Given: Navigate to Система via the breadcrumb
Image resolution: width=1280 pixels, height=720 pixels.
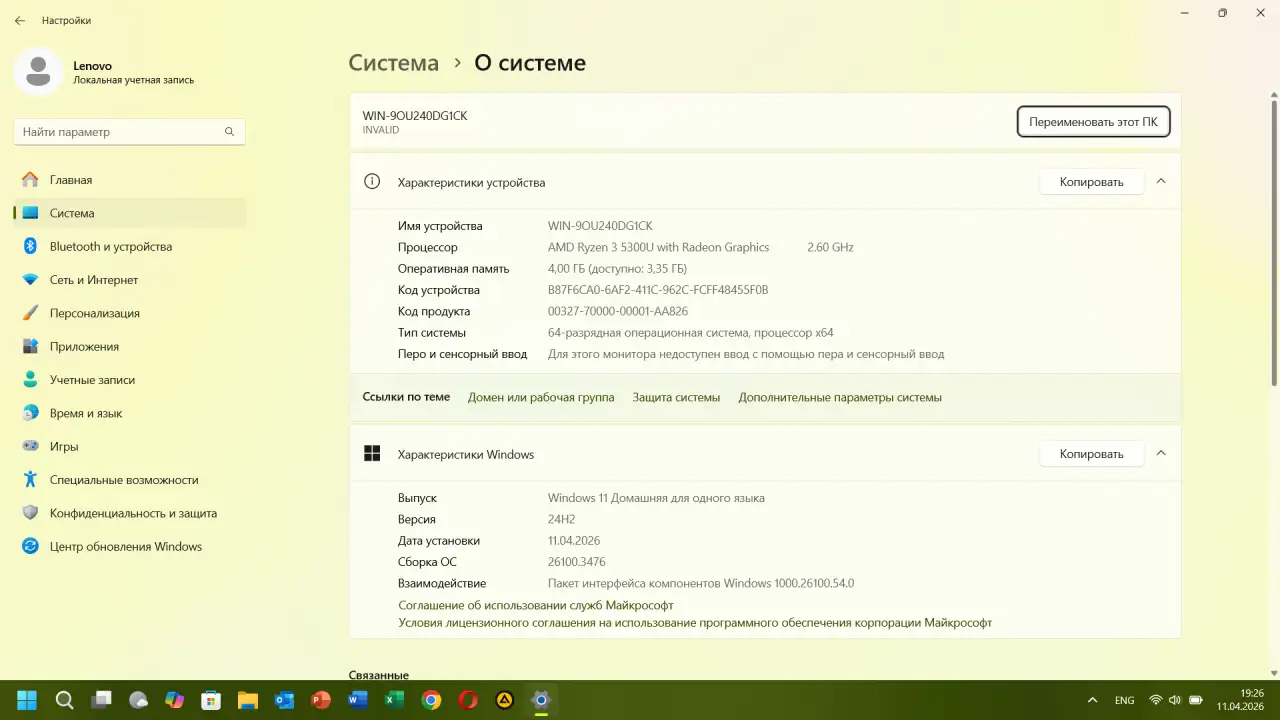Looking at the screenshot, I should [x=393, y=62].
